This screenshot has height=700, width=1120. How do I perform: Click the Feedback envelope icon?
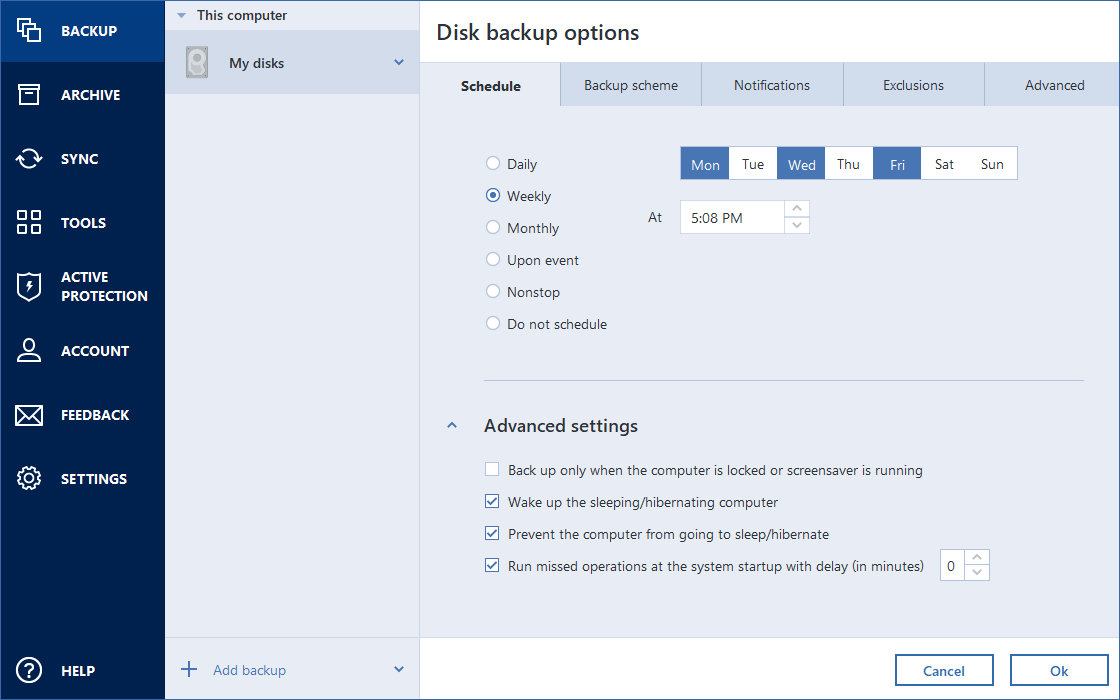pos(29,415)
